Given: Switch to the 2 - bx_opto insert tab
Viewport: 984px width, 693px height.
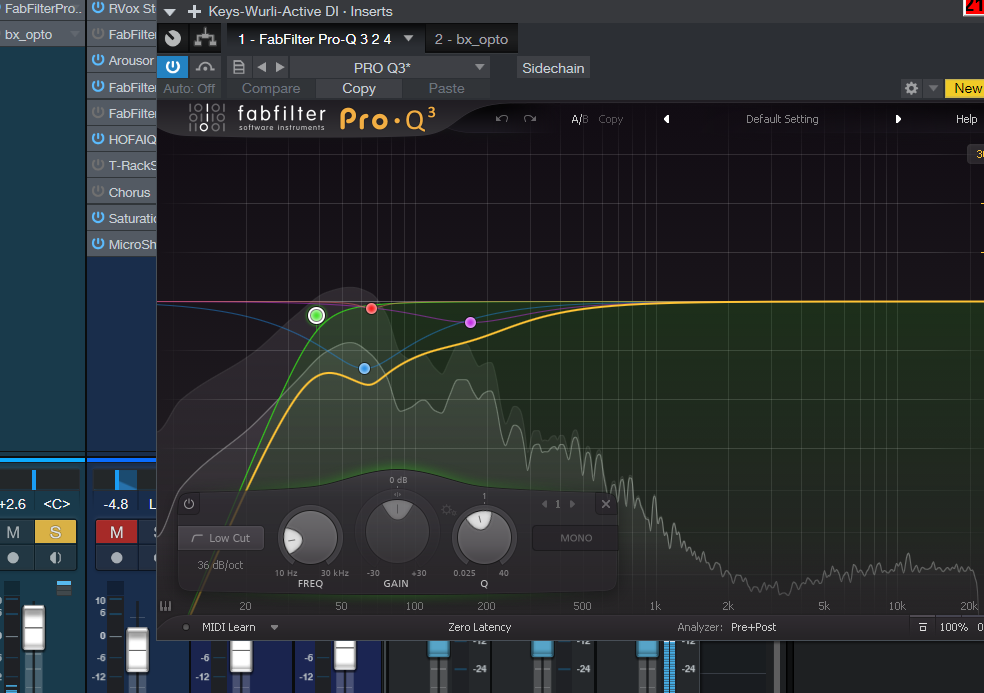Looking at the screenshot, I should coord(471,39).
